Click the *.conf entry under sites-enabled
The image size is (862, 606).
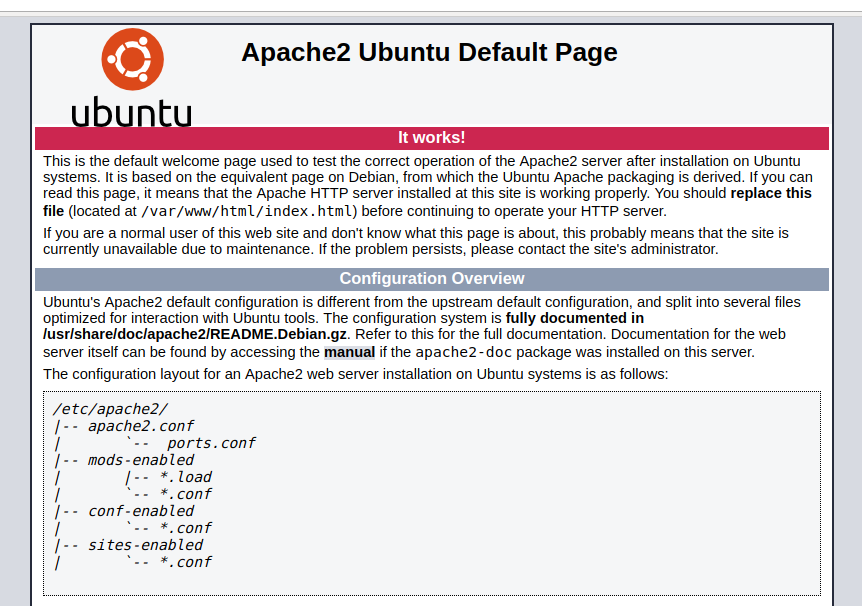point(185,563)
